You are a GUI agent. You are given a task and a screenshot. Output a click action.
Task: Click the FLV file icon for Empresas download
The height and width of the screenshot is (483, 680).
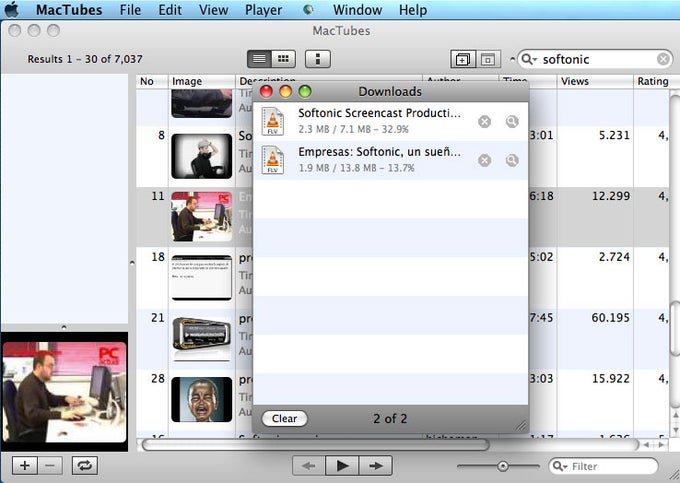[273, 160]
